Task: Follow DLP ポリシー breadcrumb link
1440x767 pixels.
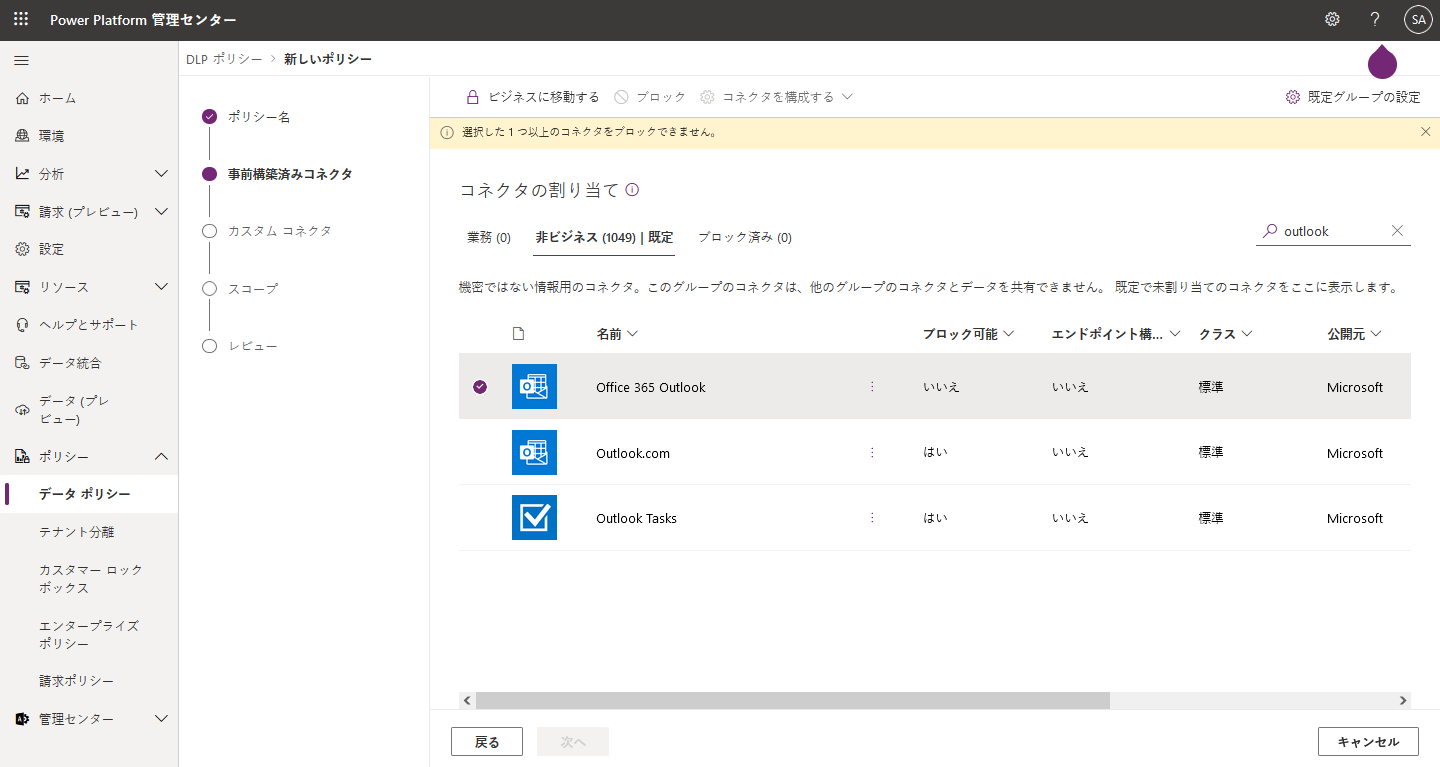Action: tap(224, 59)
